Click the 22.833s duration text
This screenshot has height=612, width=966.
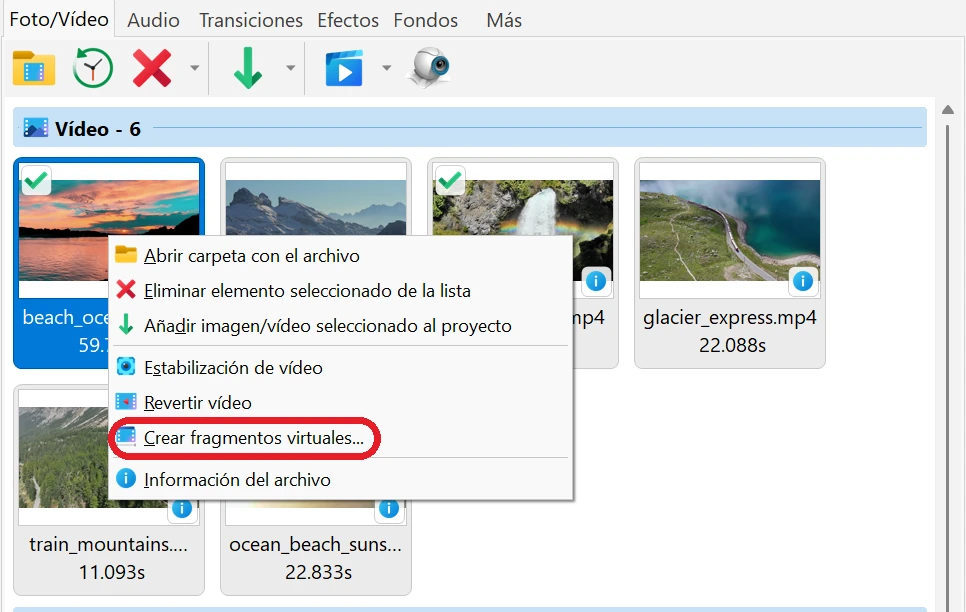click(x=318, y=573)
